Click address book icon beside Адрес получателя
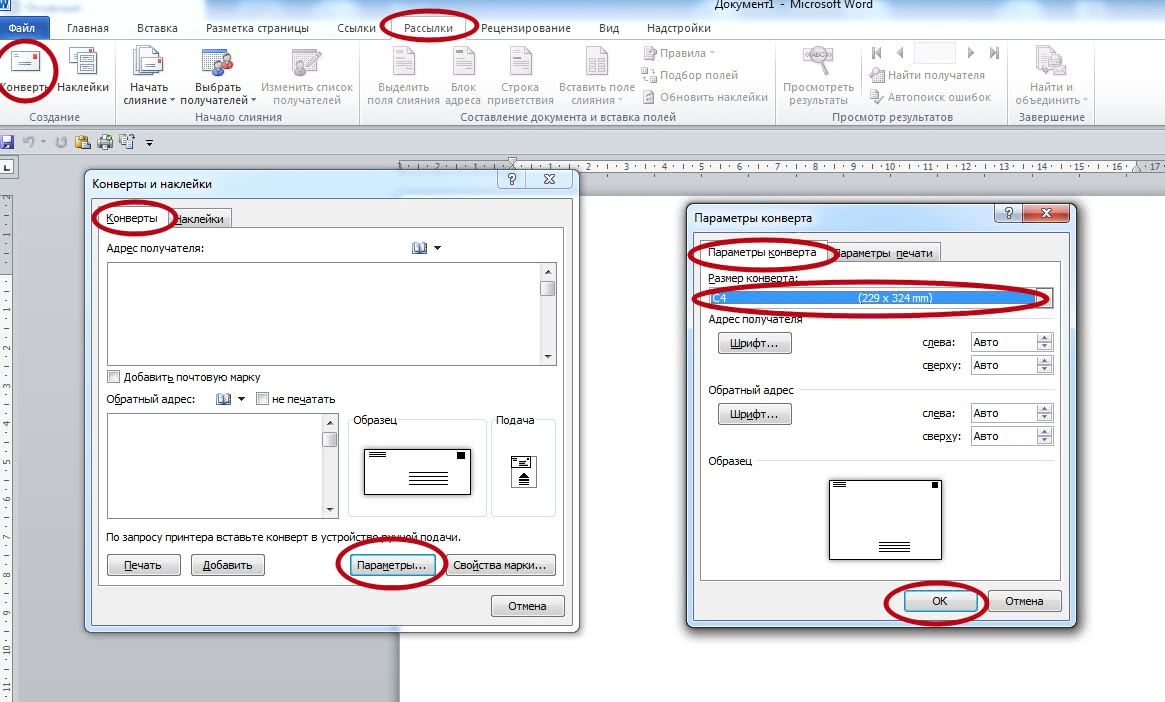This screenshot has width=1165, height=702. tap(420, 248)
